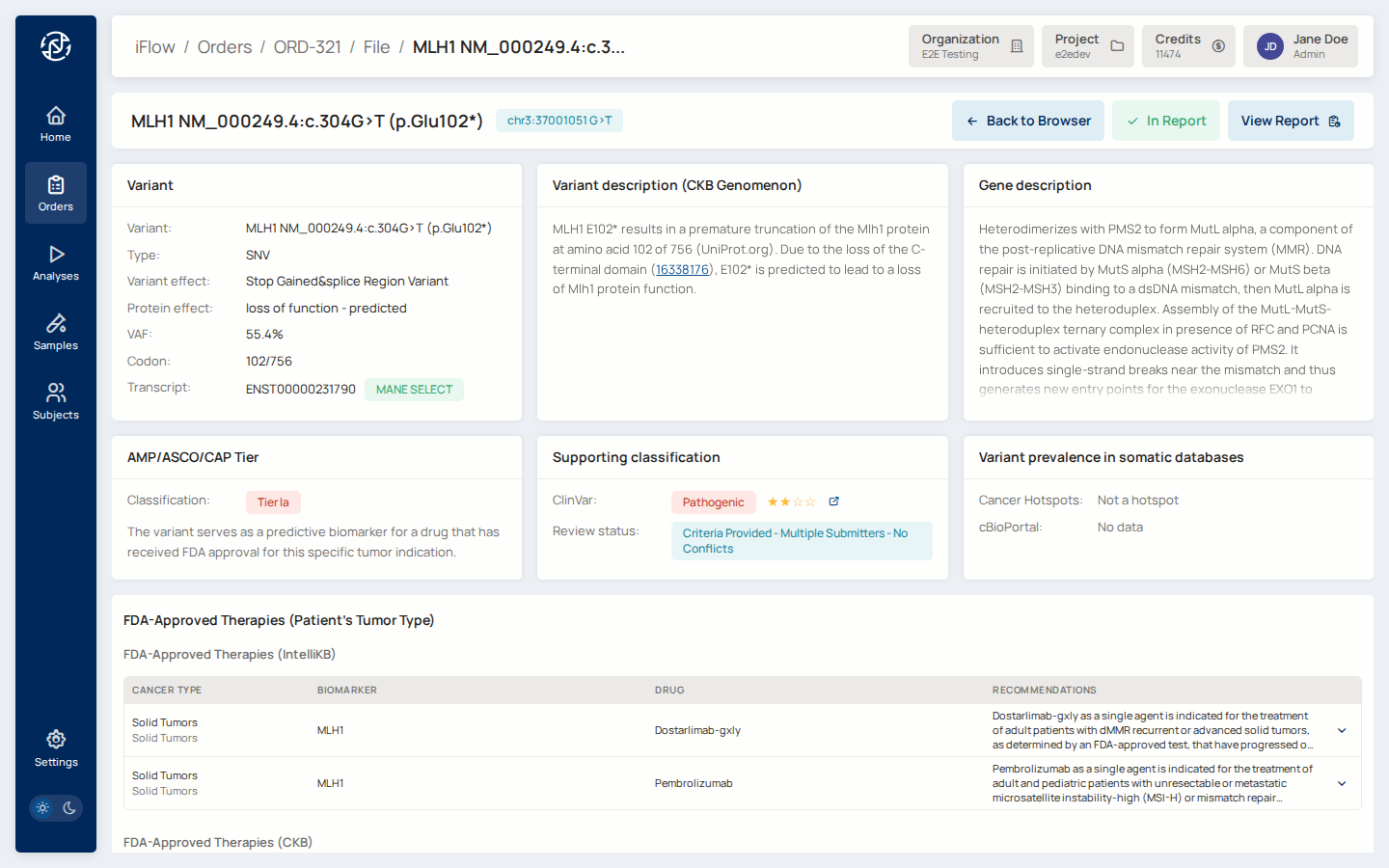
Task: Click Back to Browser button
Action: tap(1027, 121)
